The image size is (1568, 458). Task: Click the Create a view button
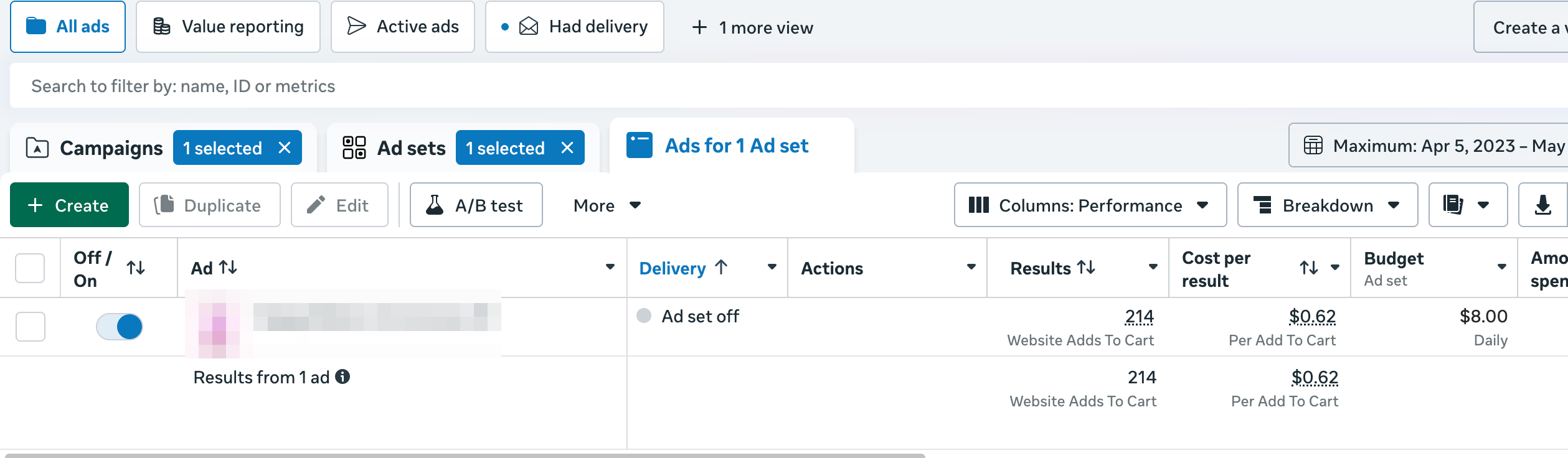click(x=1521, y=27)
